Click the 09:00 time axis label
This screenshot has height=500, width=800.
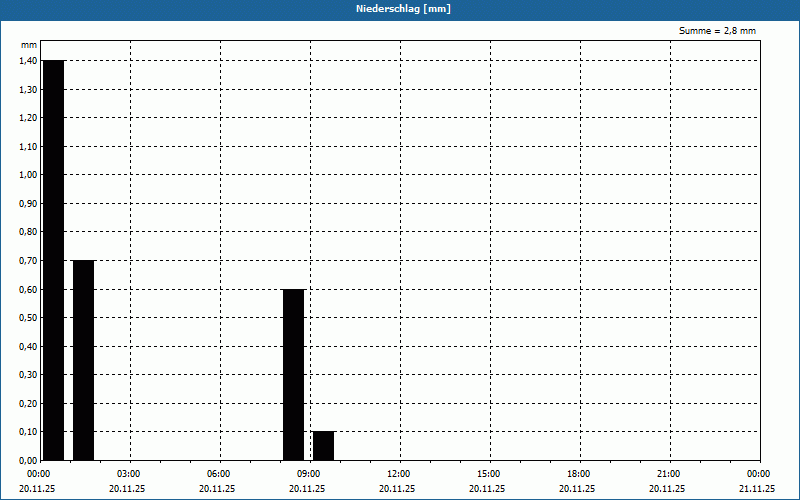click(308, 474)
